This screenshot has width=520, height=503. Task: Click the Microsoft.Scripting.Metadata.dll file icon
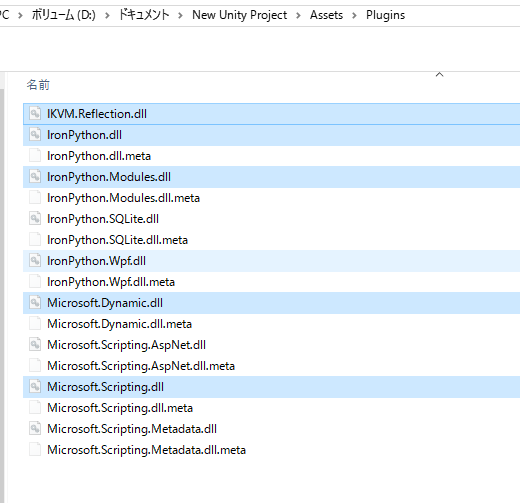pyautogui.click(x=35, y=429)
